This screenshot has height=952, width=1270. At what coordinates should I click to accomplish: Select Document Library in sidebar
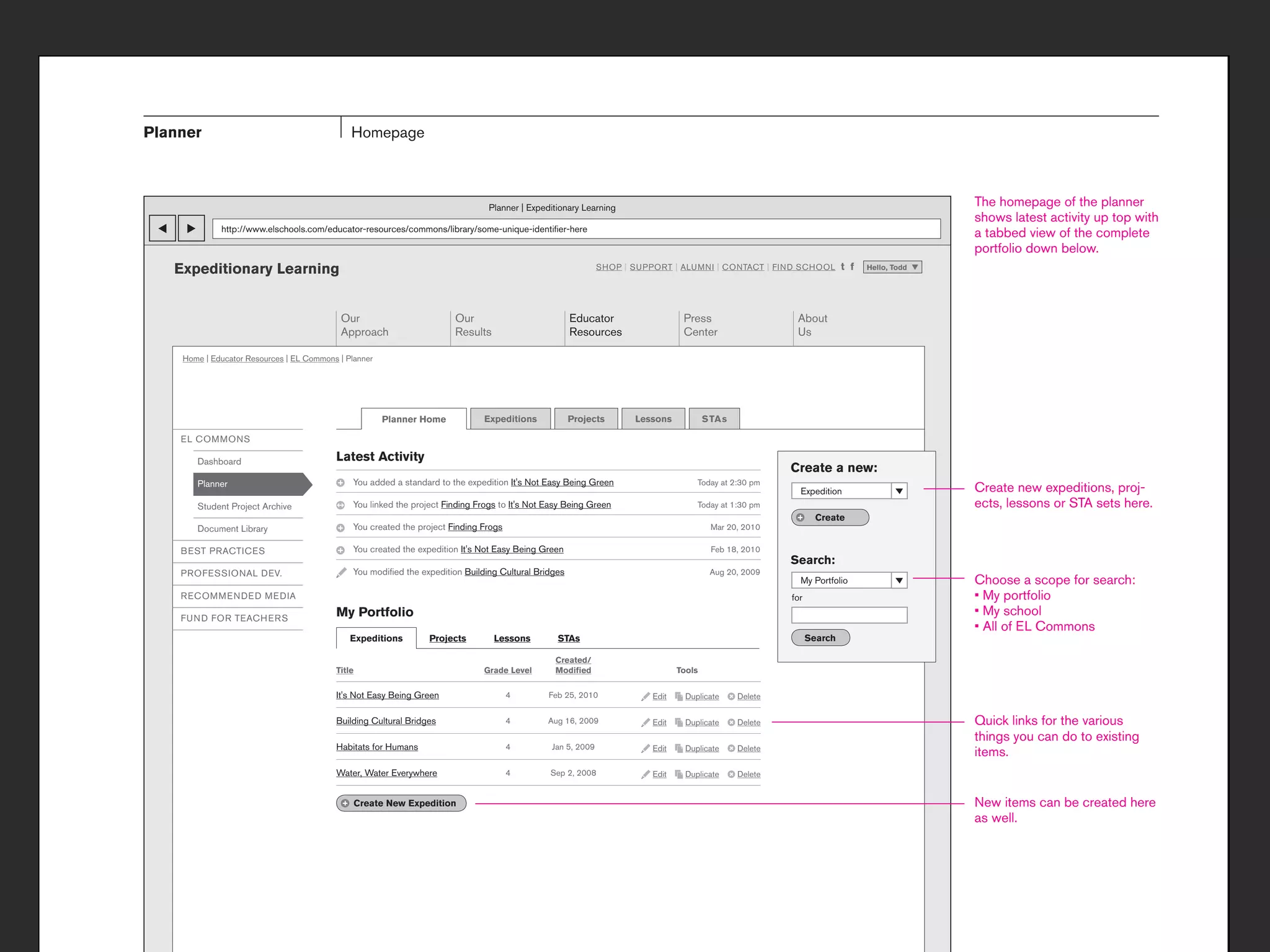pos(233,529)
